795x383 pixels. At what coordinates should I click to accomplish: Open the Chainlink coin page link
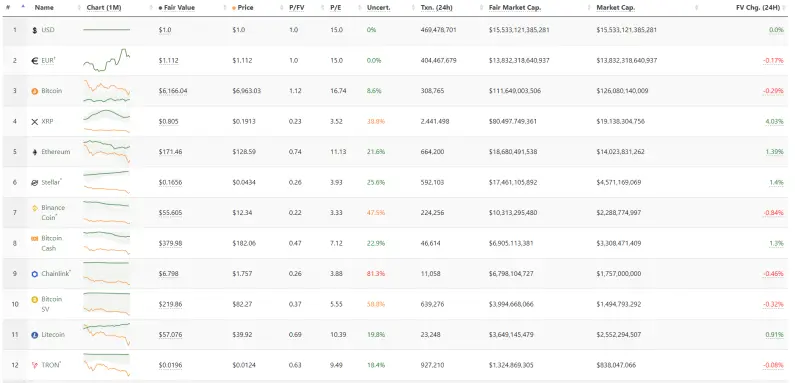point(56,274)
